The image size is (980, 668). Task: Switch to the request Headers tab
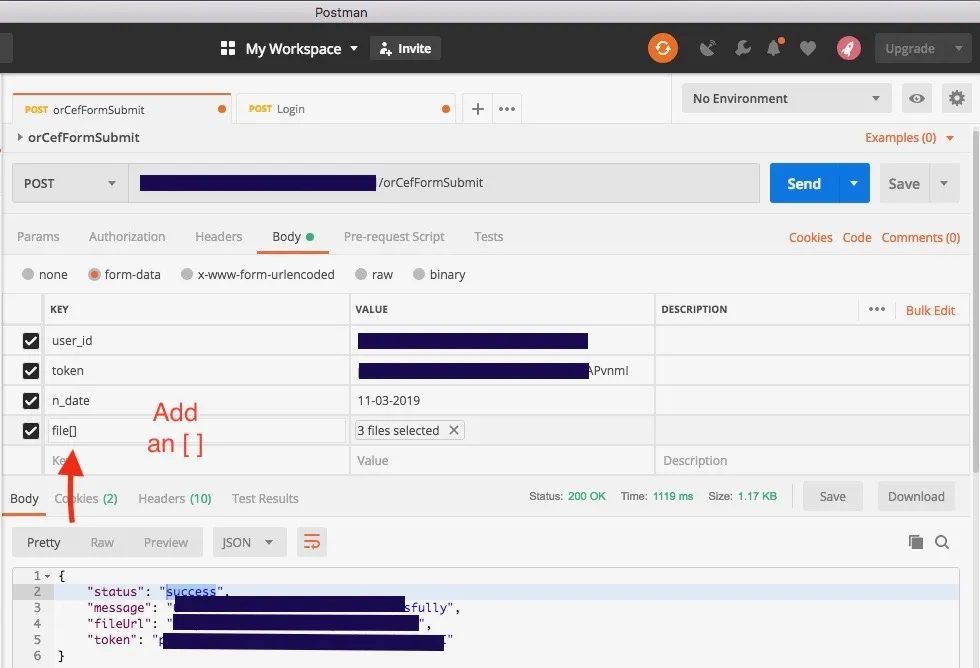[x=218, y=236]
